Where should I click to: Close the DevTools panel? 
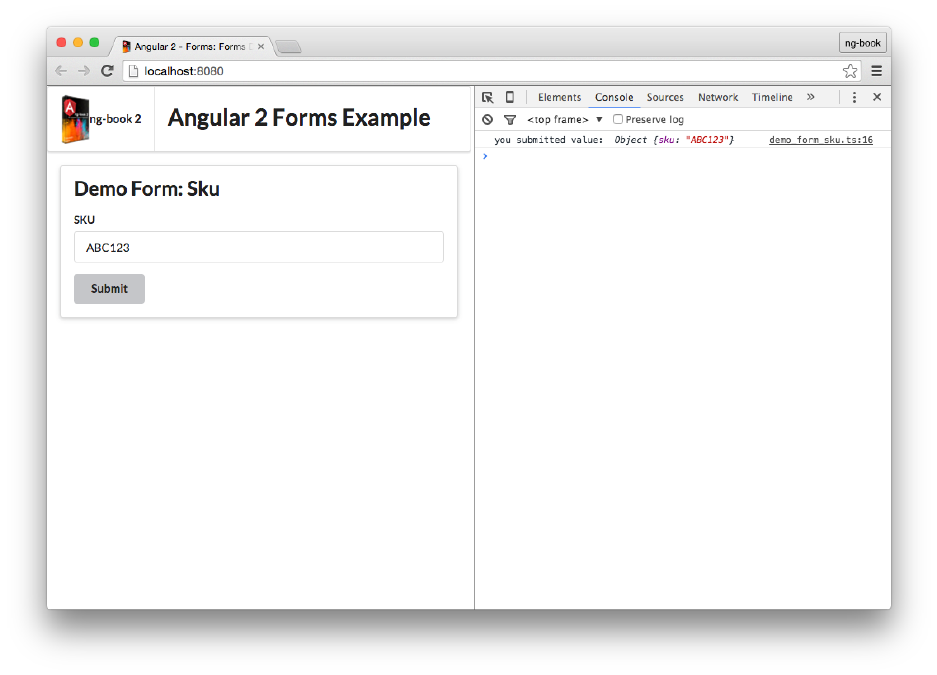click(x=877, y=97)
